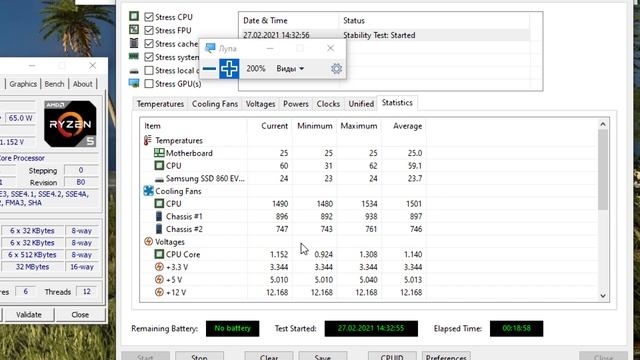Open the Magnifier views dropdown
This screenshot has width=640, height=360.
point(290,69)
